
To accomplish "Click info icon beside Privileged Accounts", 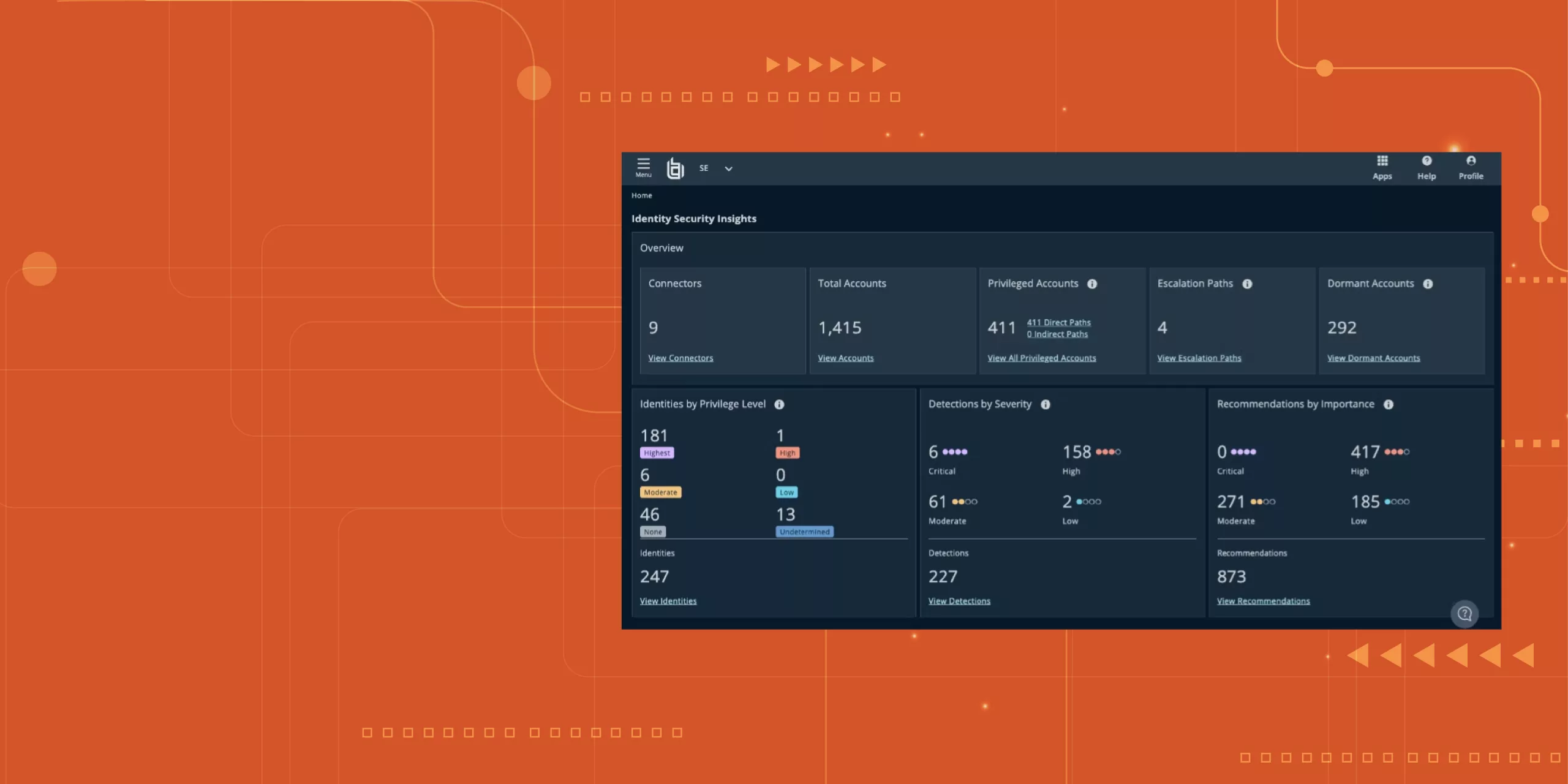I will point(1092,284).
